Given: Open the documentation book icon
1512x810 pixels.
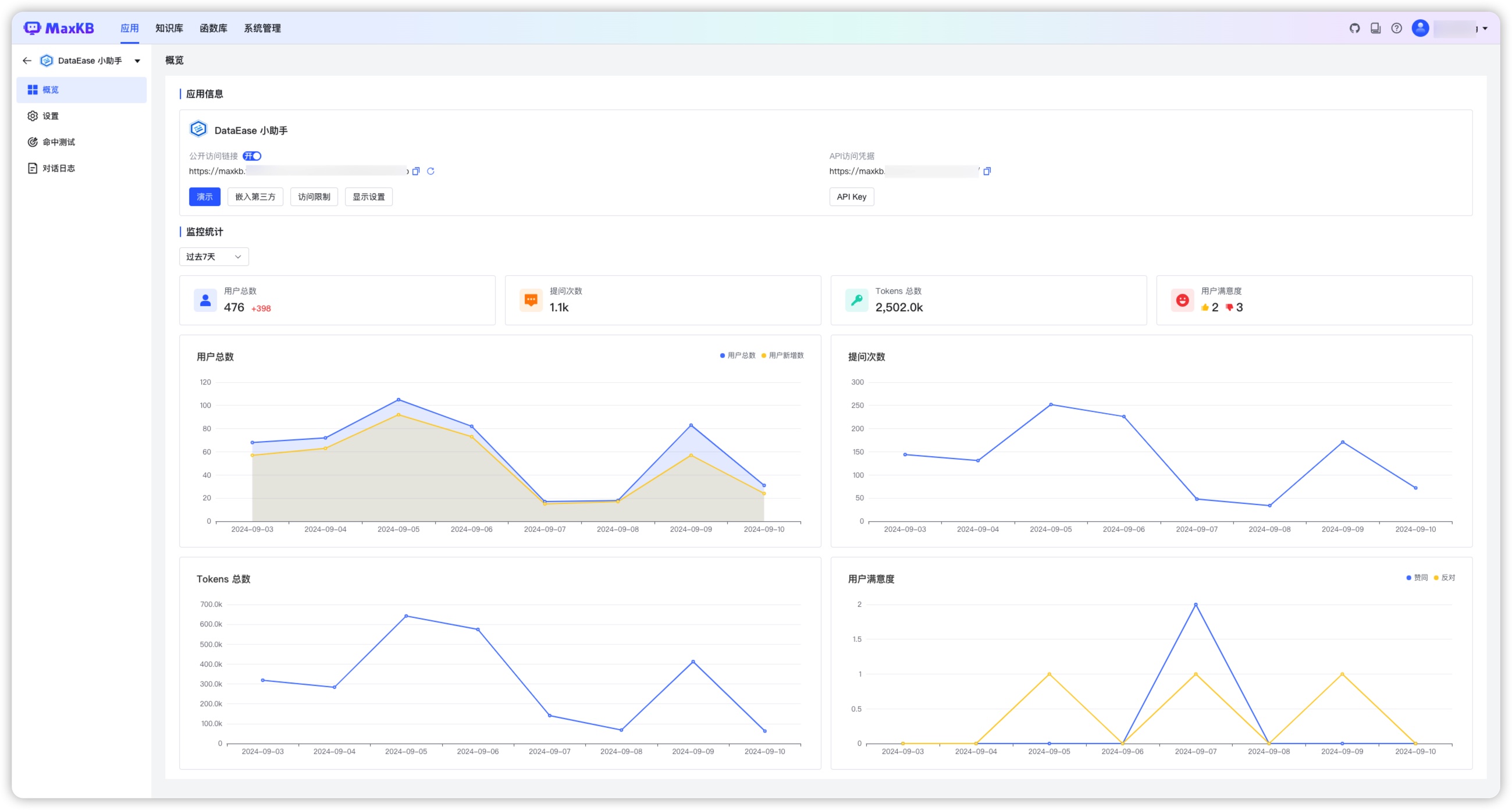Looking at the screenshot, I should [1375, 28].
